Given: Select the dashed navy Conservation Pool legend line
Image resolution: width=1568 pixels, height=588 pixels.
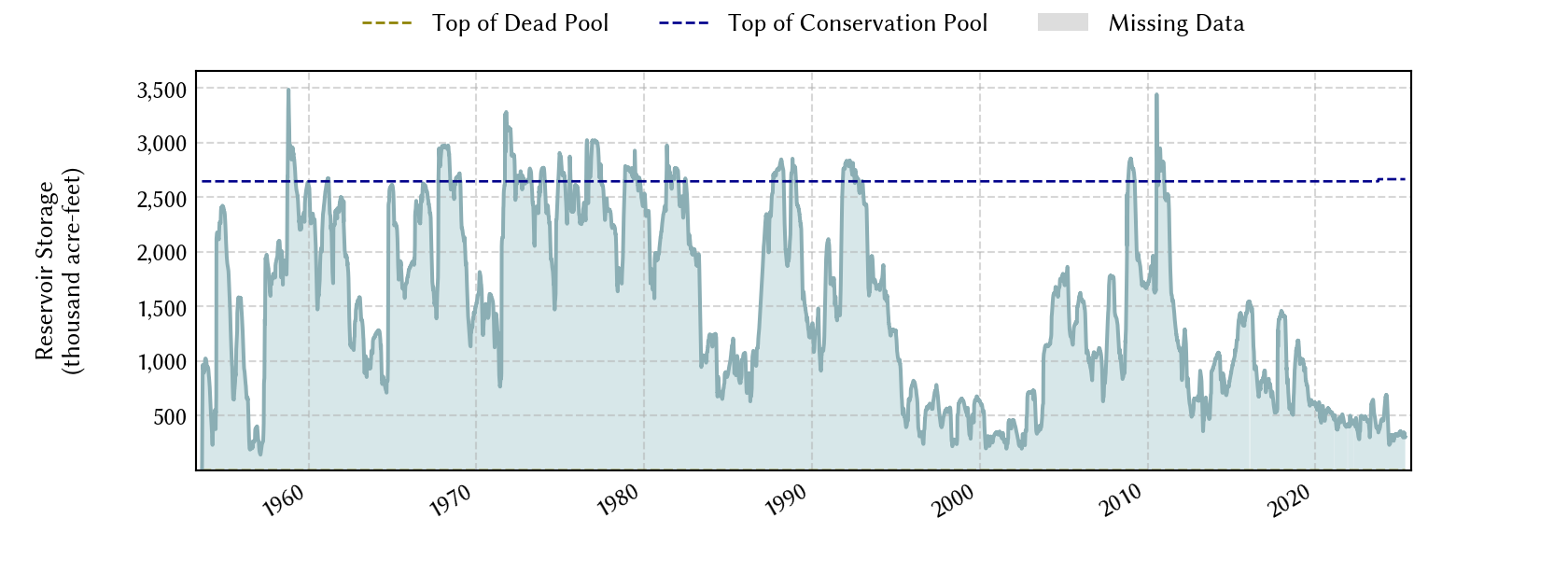Looking at the screenshot, I should click(684, 23).
